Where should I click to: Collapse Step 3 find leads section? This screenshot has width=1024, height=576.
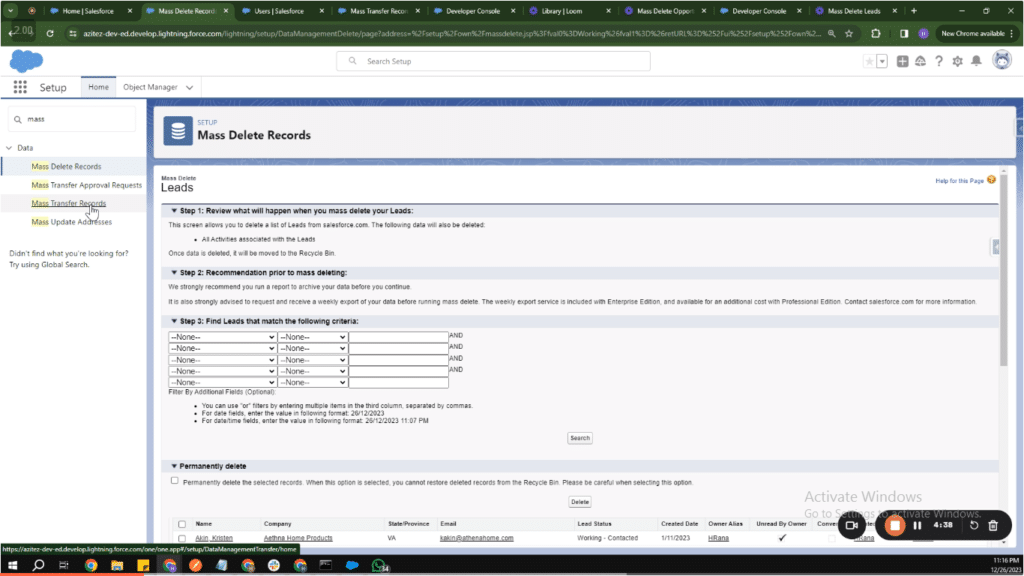pos(174,321)
